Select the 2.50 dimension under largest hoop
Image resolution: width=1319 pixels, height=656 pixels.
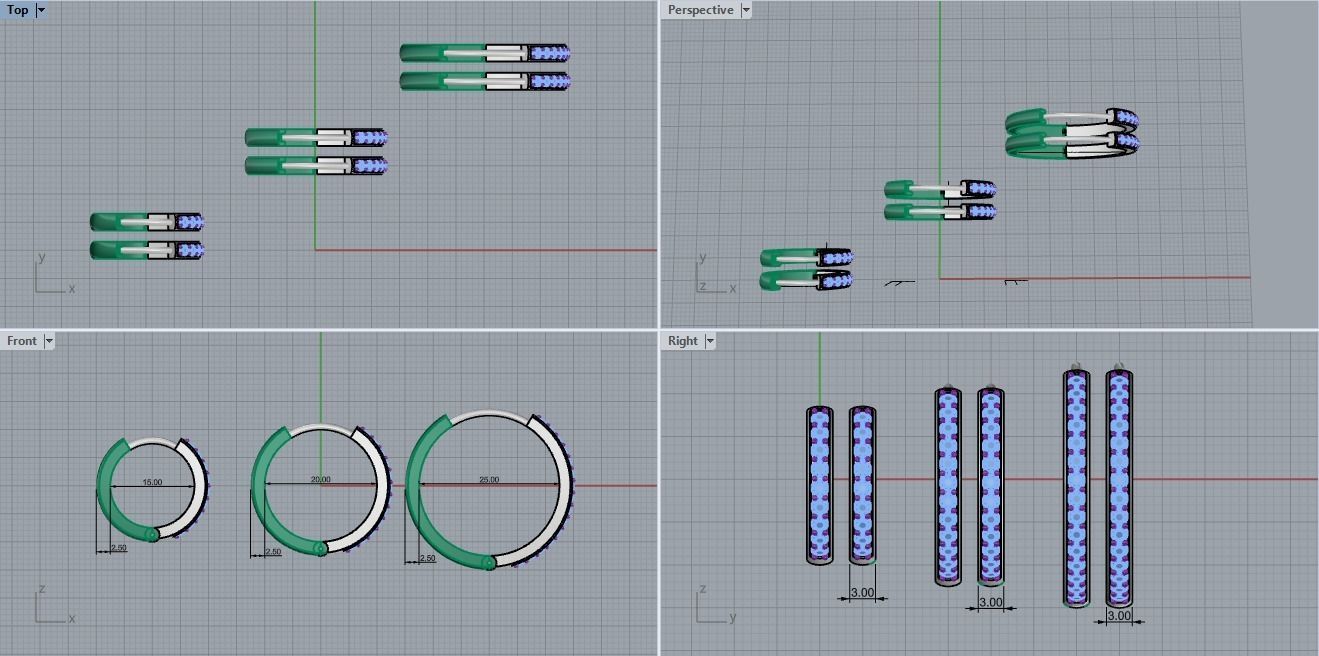427,558
